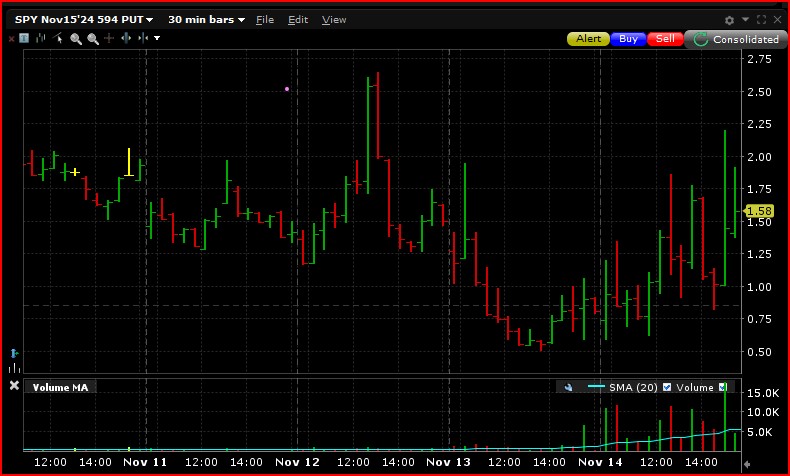Click the small bars icon at chart bottom-left
This screenshot has height=476, width=790.
coord(14,368)
